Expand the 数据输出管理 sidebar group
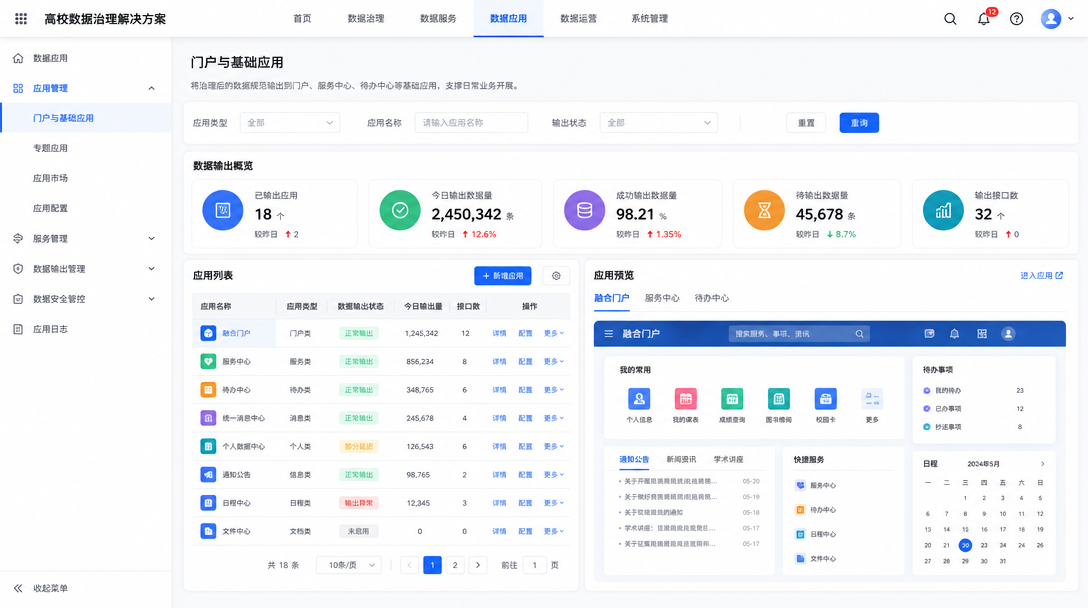This screenshot has width=1088, height=608. (x=151, y=269)
